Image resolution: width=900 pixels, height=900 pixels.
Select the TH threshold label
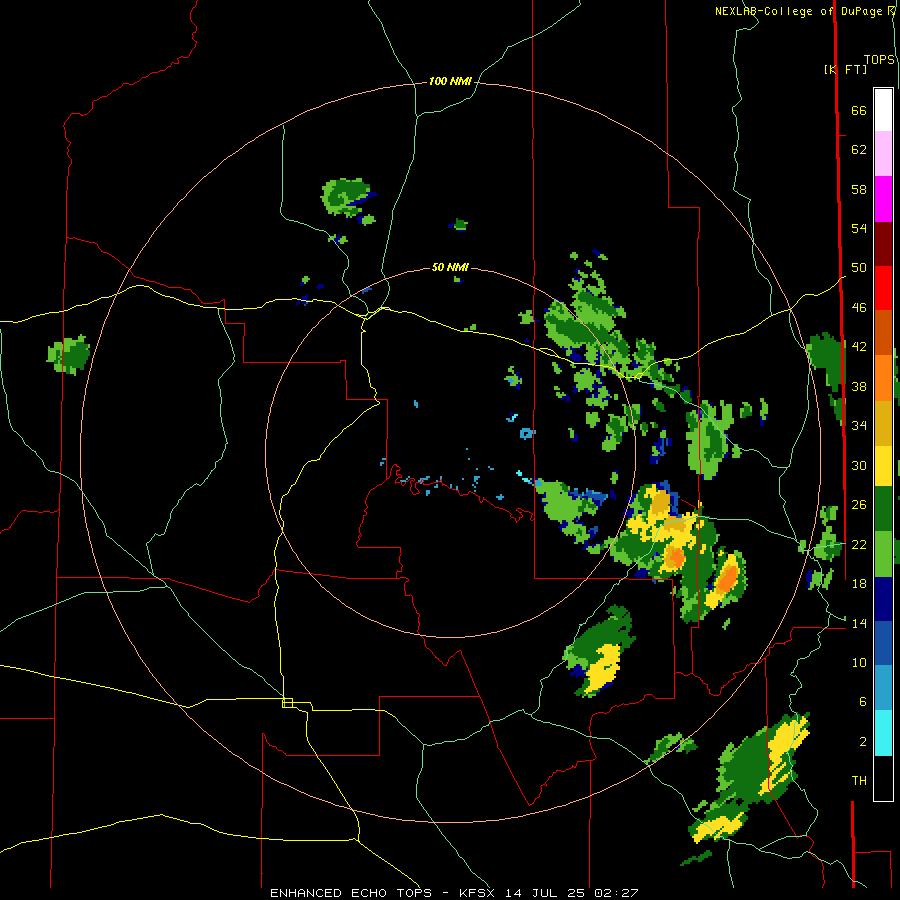click(x=859, y=781)
